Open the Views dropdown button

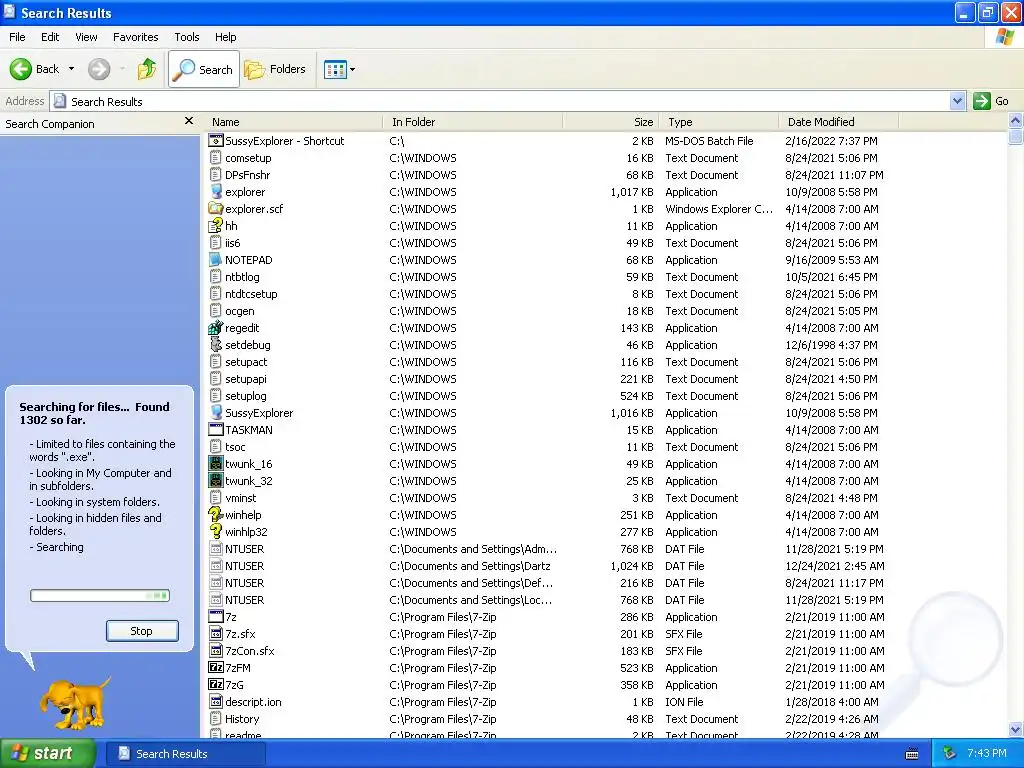pyautogui.click(x=340, y=69)
